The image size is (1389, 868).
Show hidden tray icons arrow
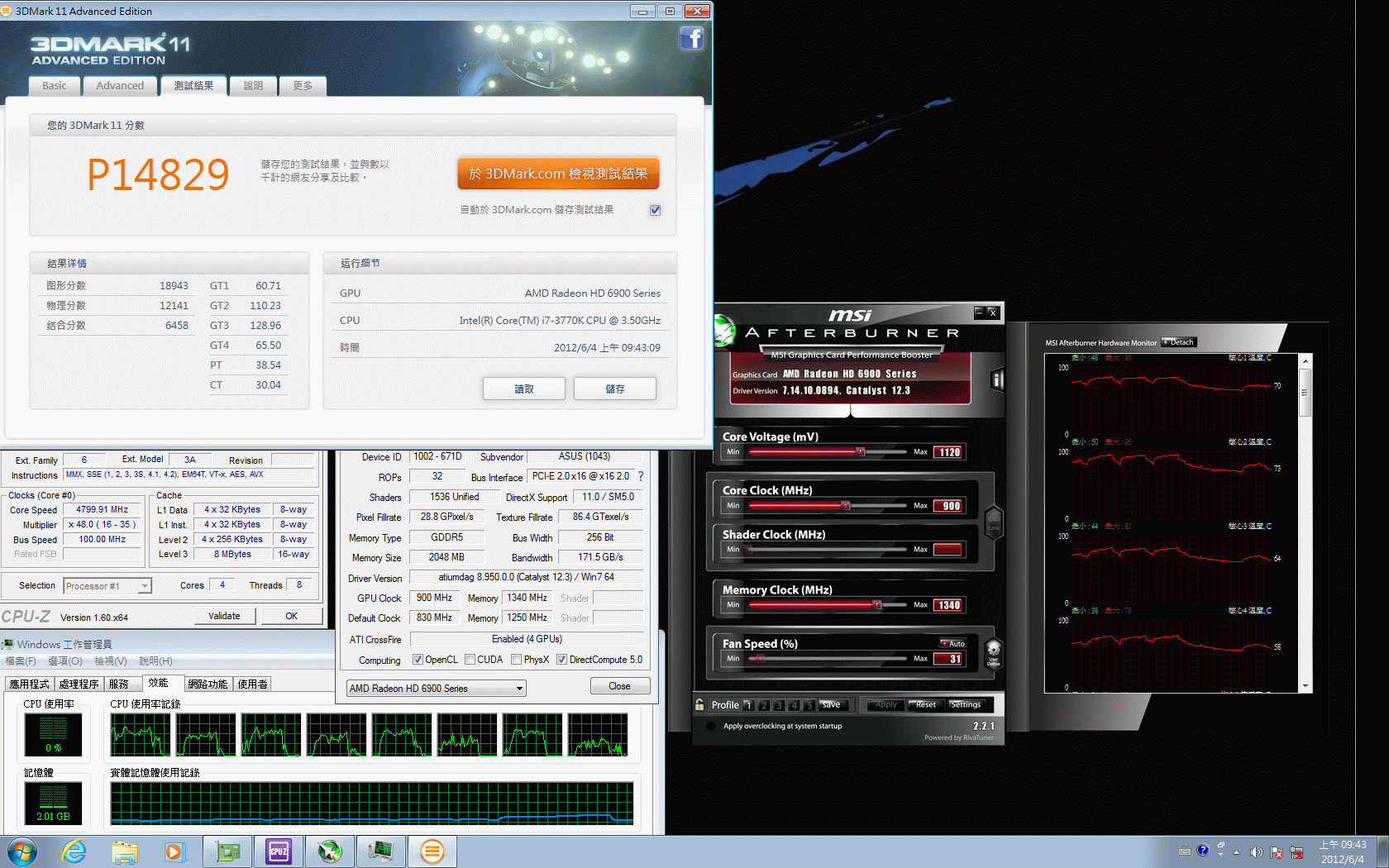coord(1236,852)
